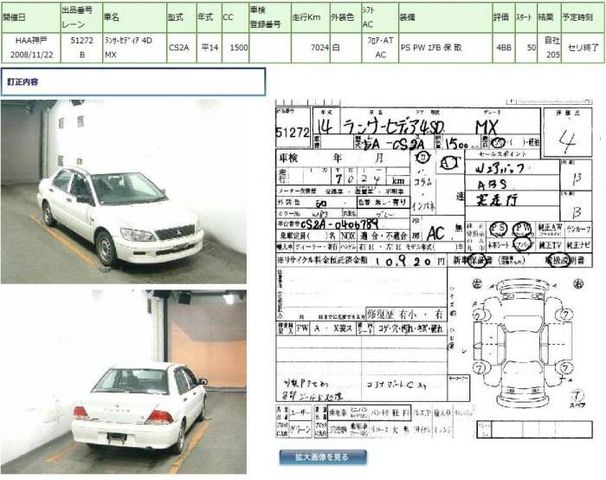
Task: Click the 拡大画像を見る button
Action: (x=323, y=457)
